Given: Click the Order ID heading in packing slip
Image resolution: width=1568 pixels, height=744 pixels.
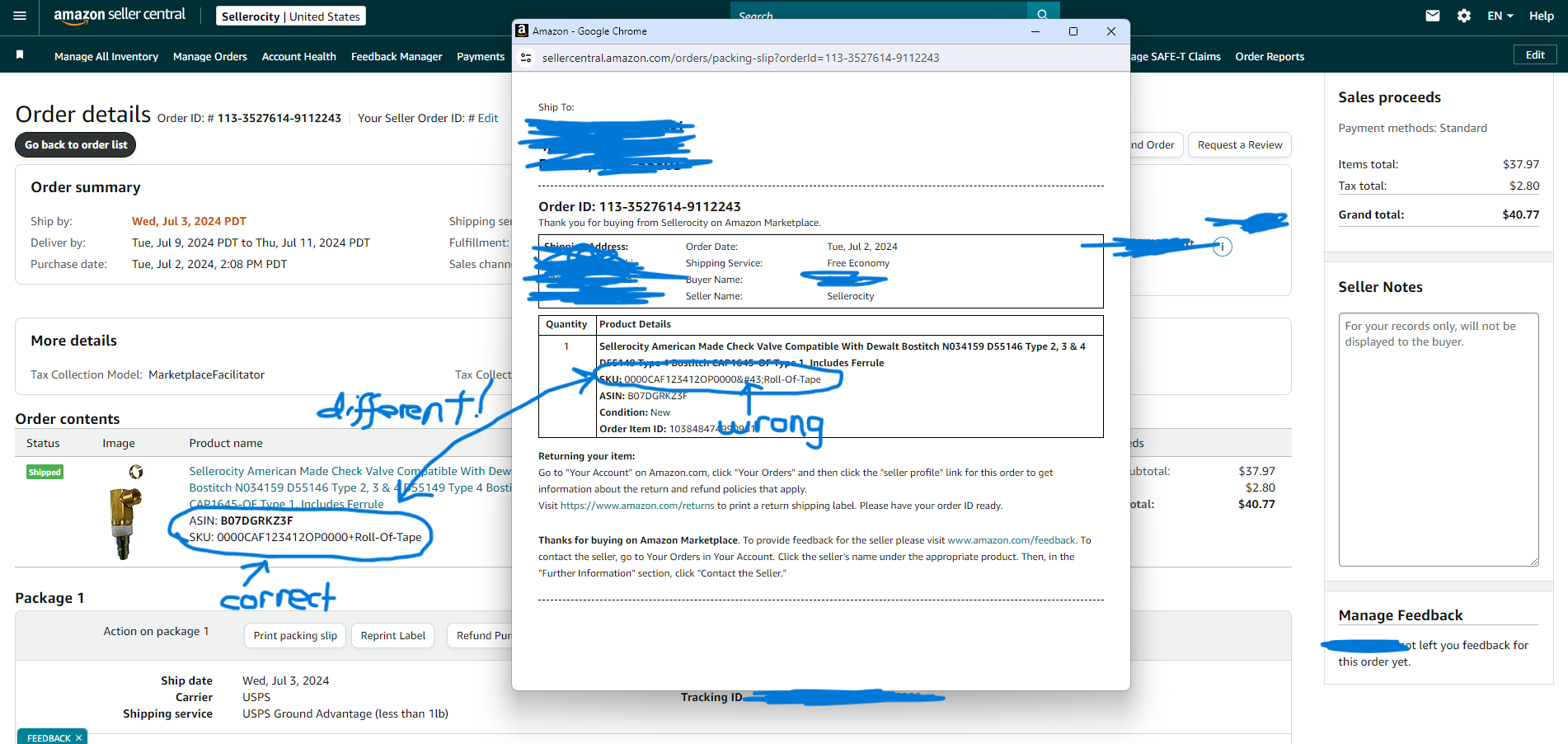Looking at the screenshot, I should tap(640, 206).
